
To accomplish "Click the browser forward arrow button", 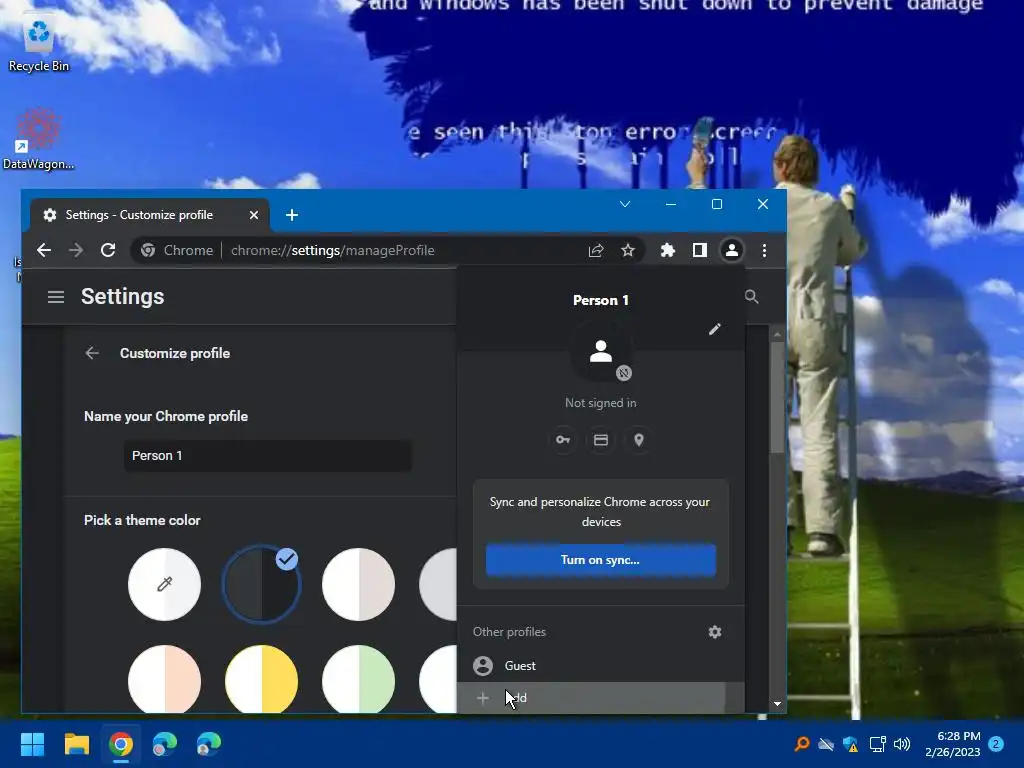I will pyautogui.click(x=76, y=250).
